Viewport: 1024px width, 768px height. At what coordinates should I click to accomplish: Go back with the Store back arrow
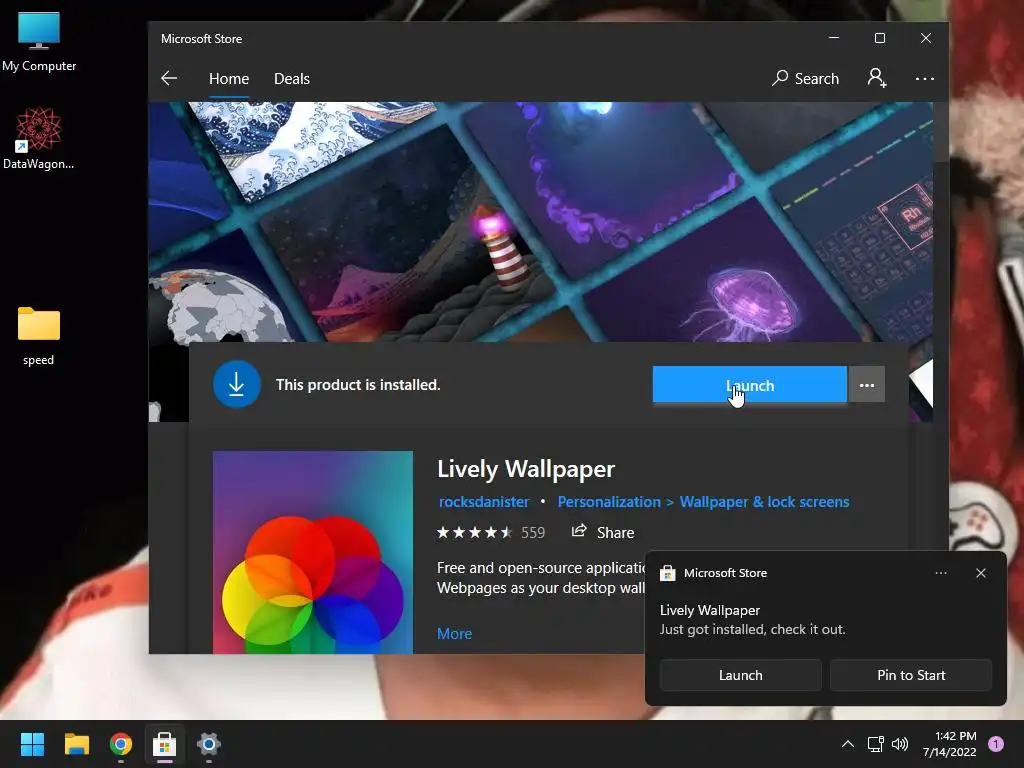pos(169,78)
